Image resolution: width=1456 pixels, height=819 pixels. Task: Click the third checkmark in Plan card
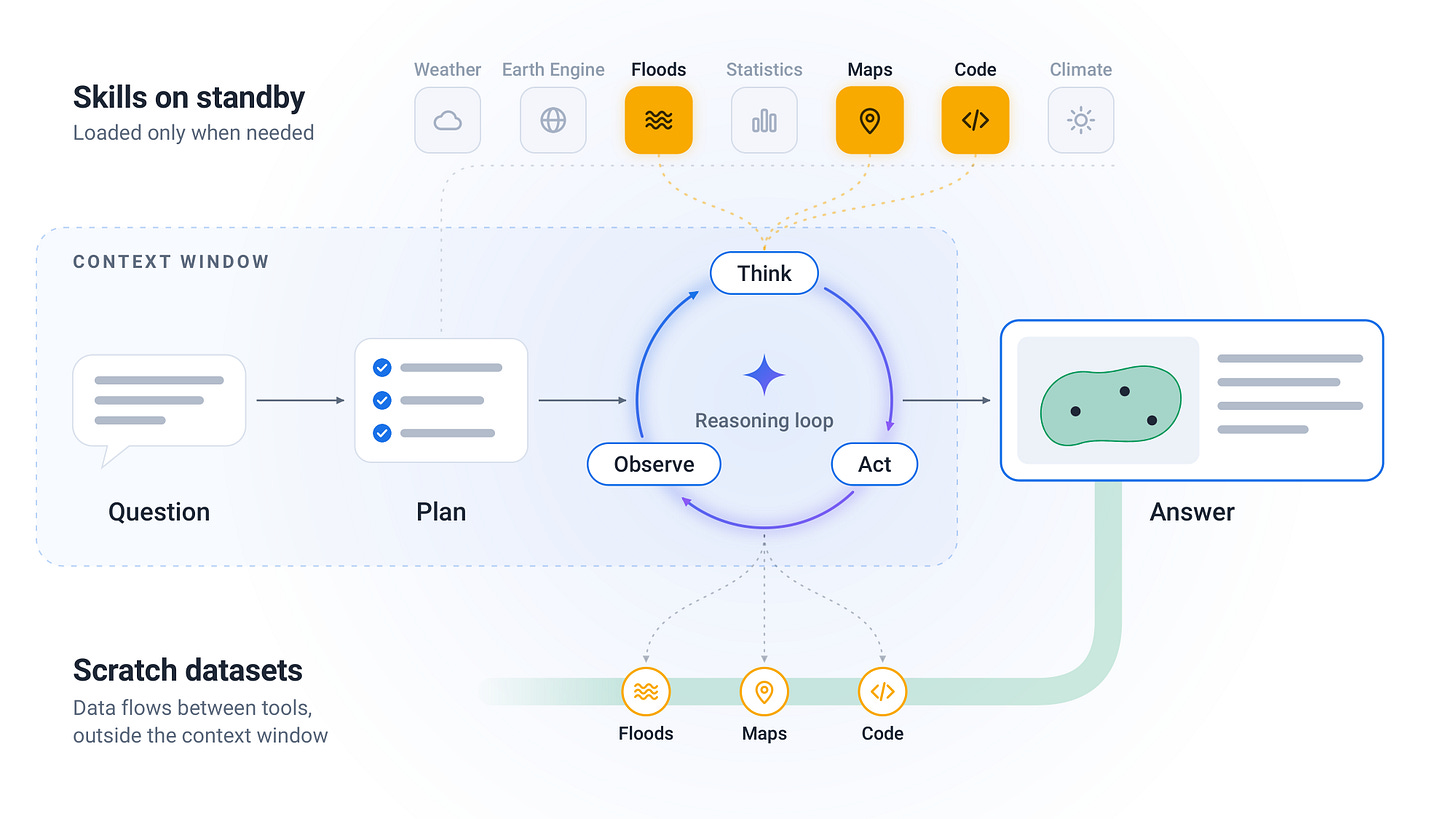[x=381, y=433]
